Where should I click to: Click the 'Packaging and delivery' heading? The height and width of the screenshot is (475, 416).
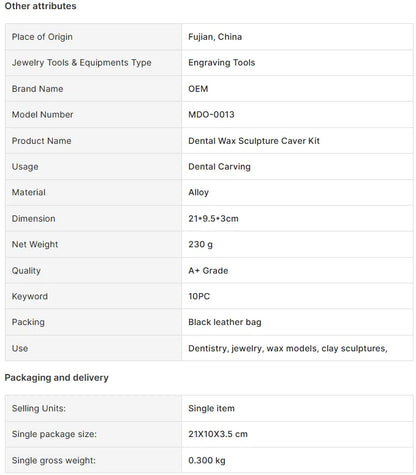(x=57, y=378)
